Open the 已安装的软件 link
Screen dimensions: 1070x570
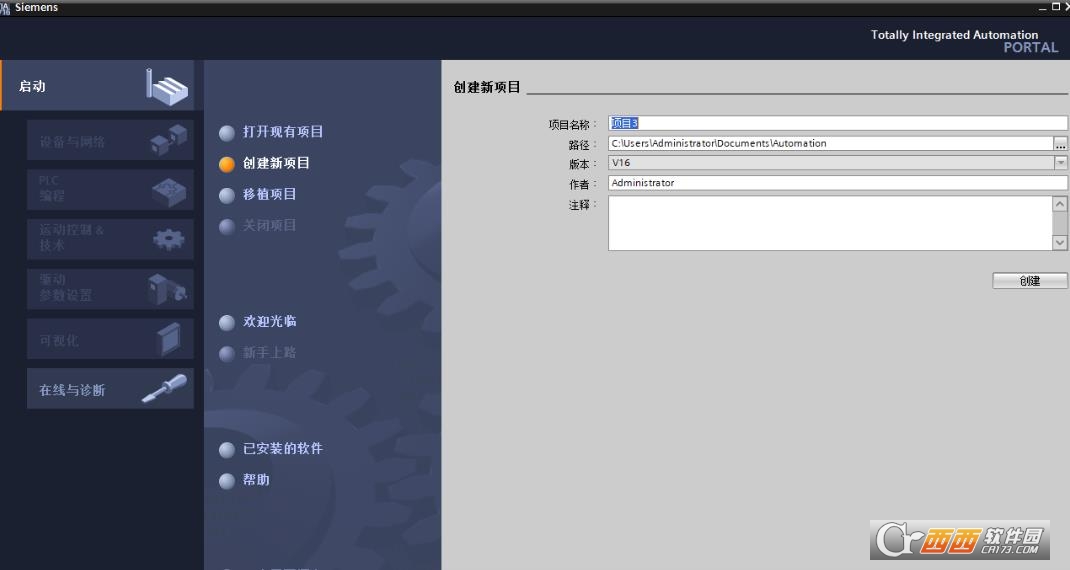[x=283, y=448]
